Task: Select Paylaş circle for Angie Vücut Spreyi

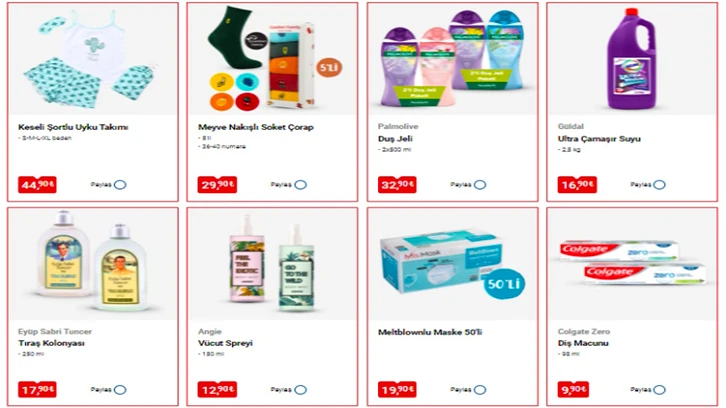Action: (x=300, y=390)
